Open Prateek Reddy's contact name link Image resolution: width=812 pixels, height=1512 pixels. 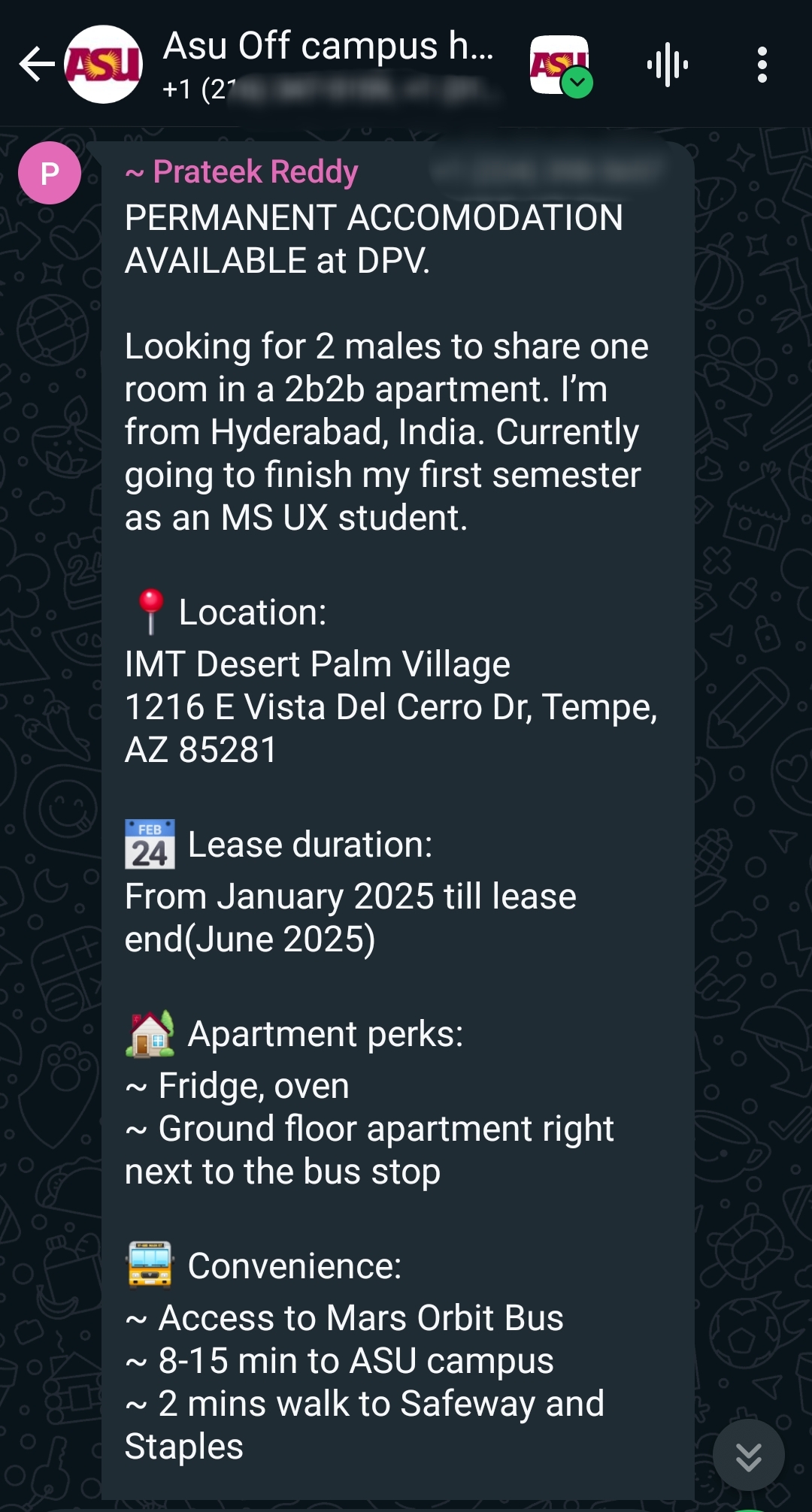(x=255, y=172)
